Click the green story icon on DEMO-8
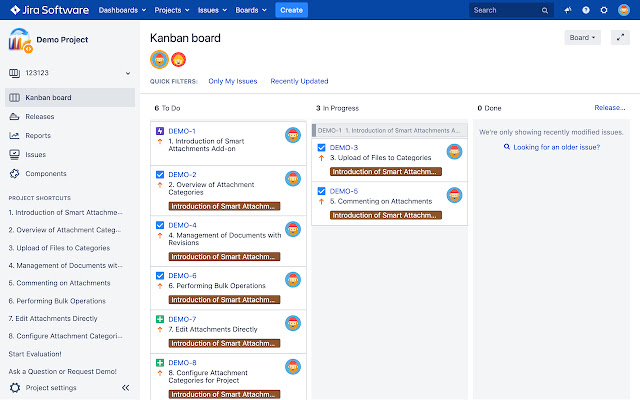Image resolution: width=640 pixels, height=400 pixels. click(160, 362)
